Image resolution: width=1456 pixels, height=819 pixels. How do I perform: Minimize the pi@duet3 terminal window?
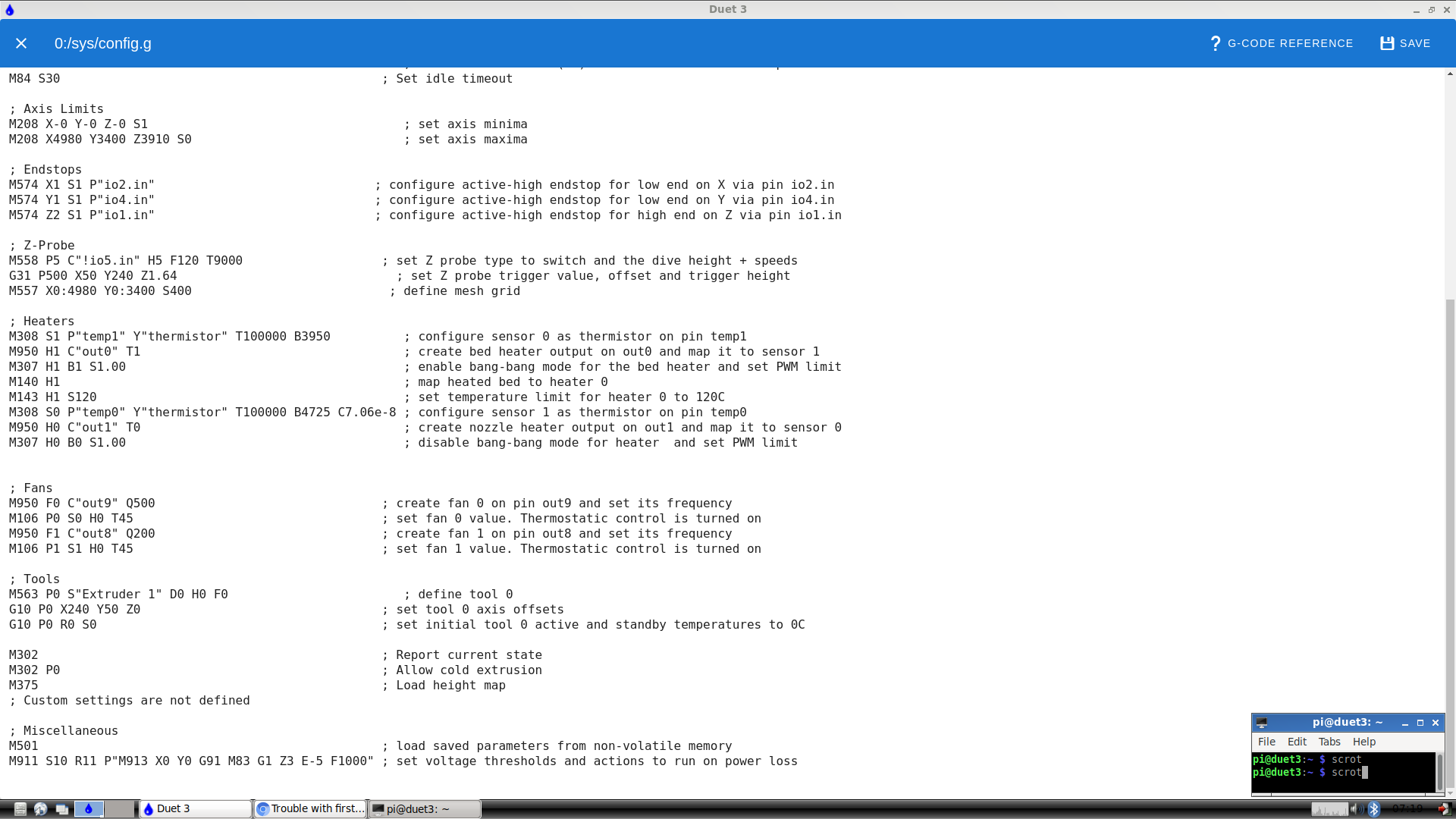(1405, 723)
